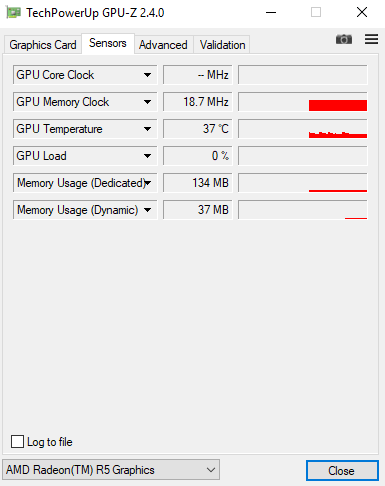Enable the Log to file checkbox
Screen dimensions: 385x486
pyautogui.click(x=17, y=441)
